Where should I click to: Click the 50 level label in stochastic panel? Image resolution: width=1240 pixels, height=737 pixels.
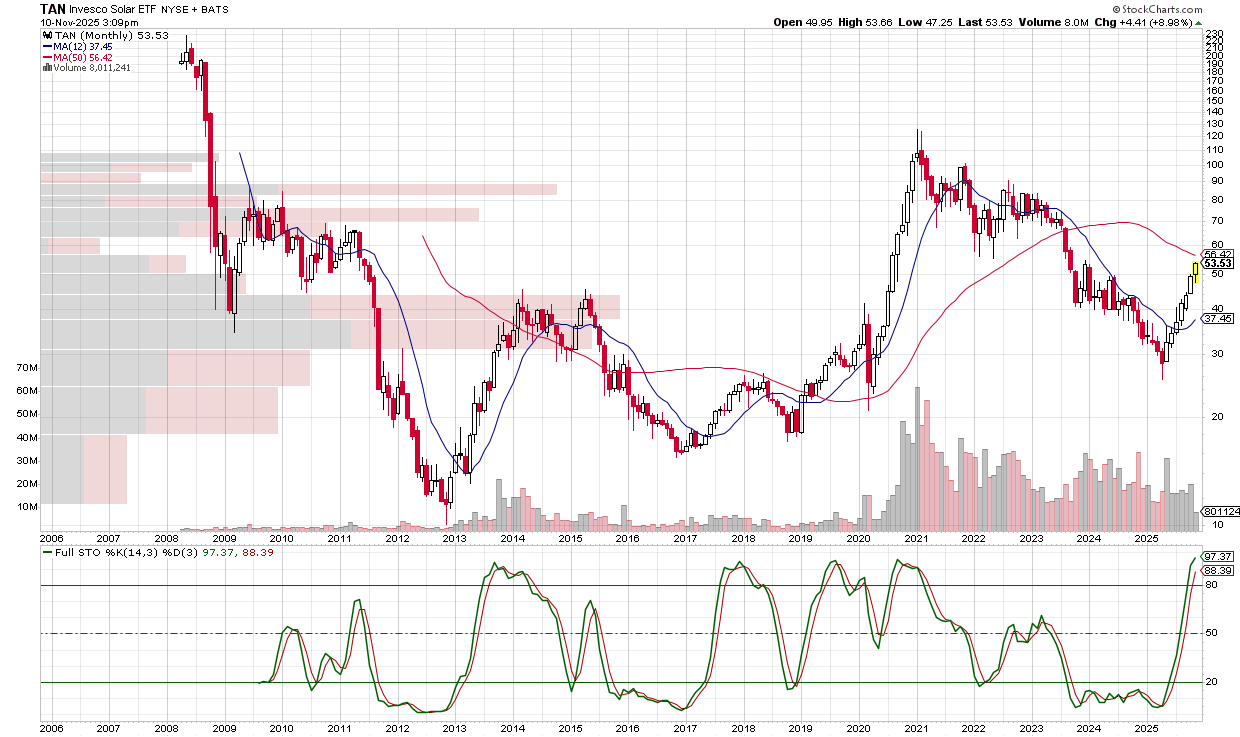(1210, 633)
